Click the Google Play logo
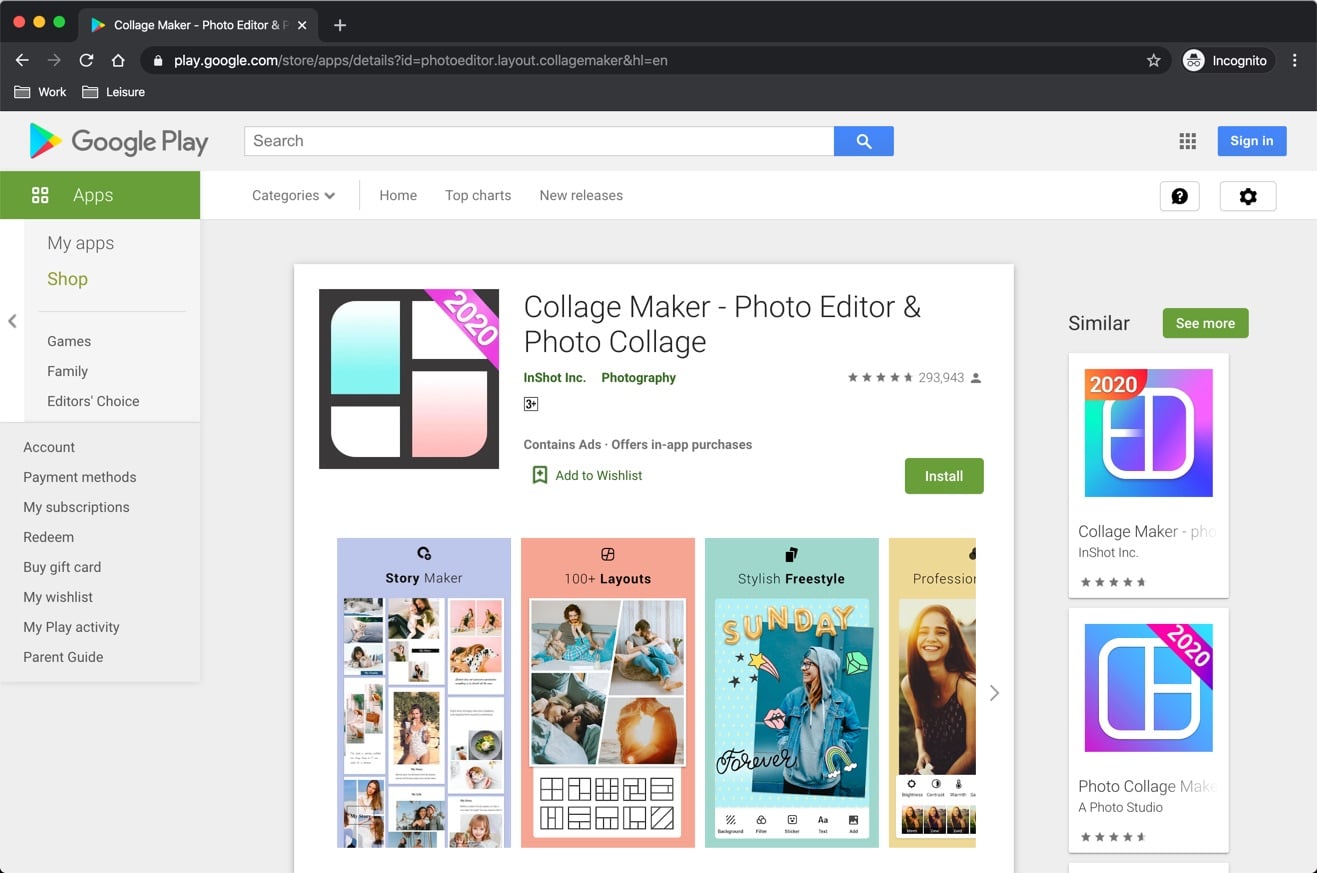 118,141
